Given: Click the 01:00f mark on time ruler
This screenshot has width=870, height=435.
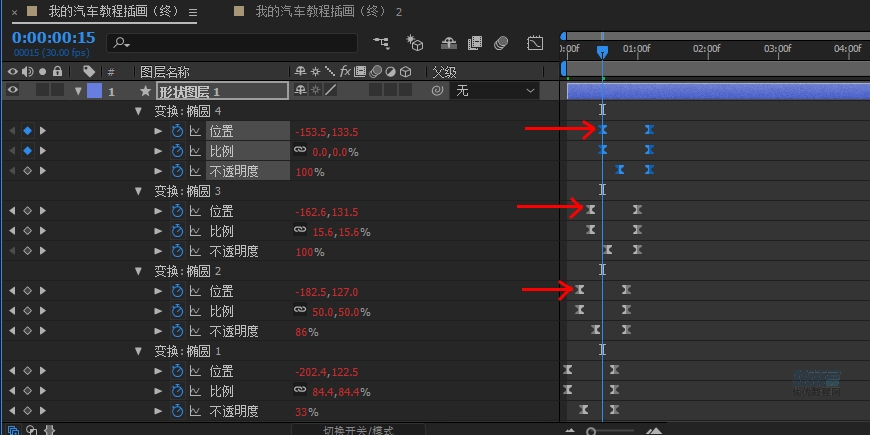Looking at the screenshot, I should [636, 49].
